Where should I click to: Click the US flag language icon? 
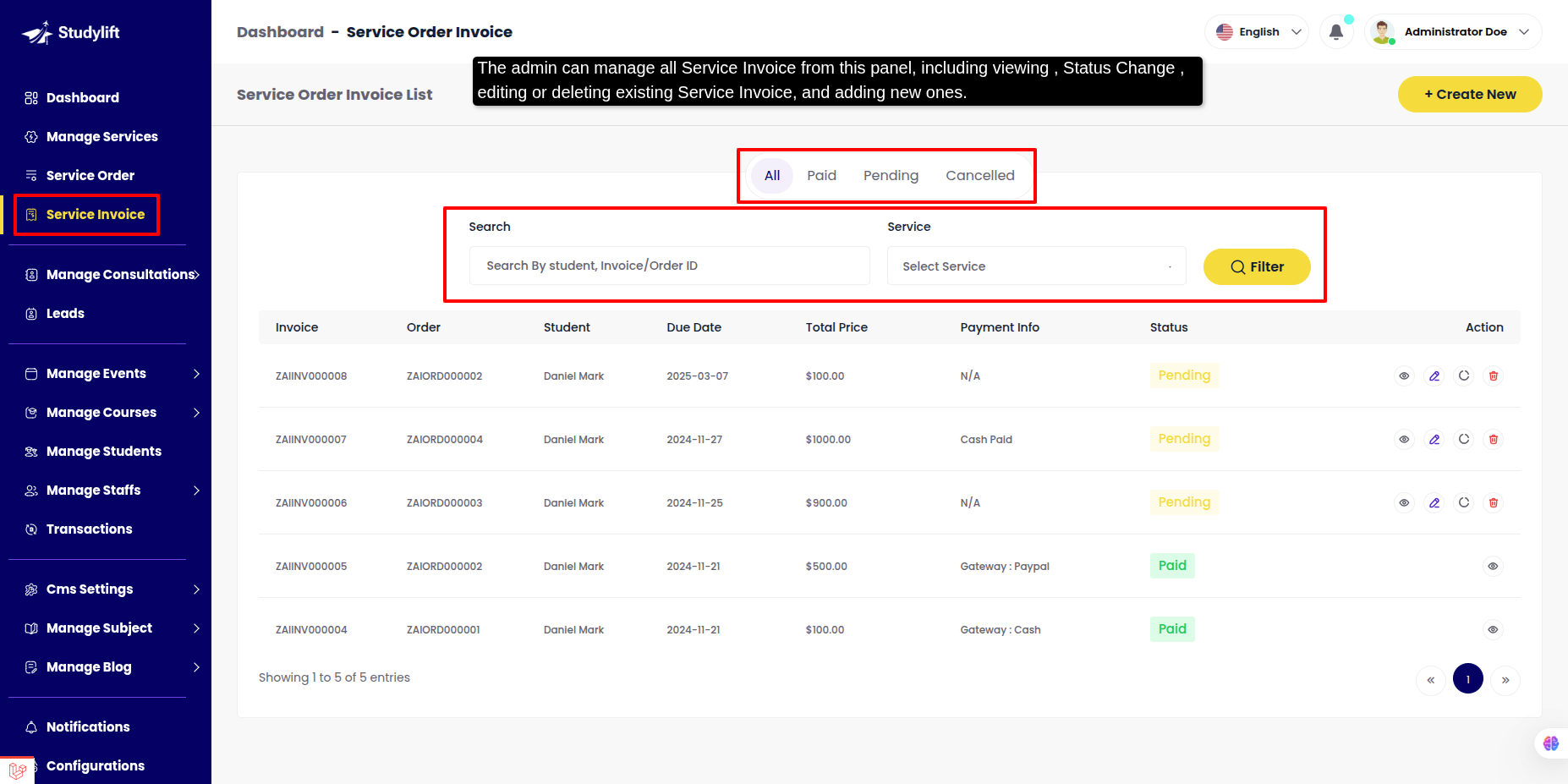coord(1225,32)
